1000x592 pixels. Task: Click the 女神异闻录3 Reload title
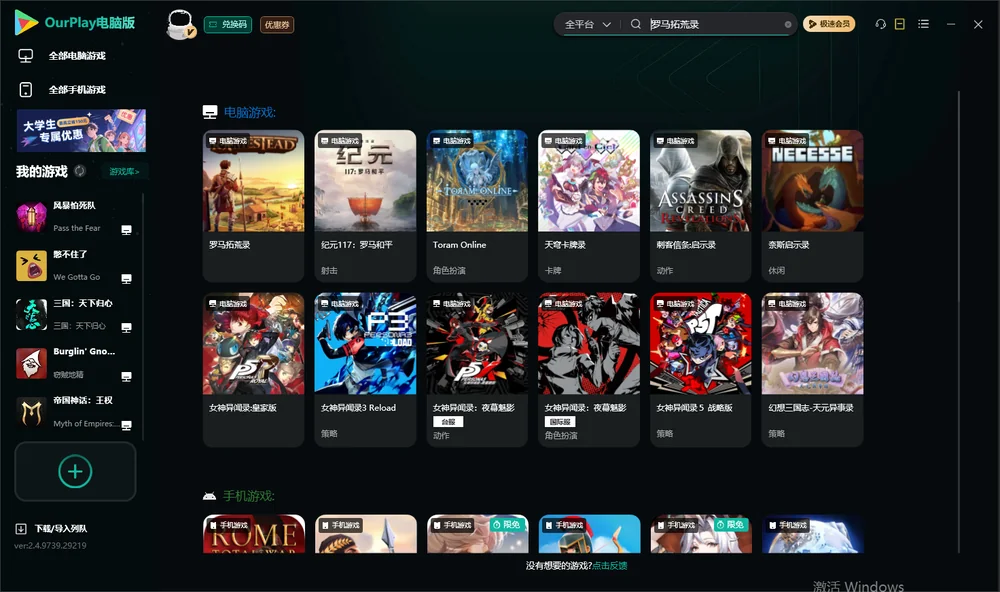pyautogui.click(x=358, y=408)
